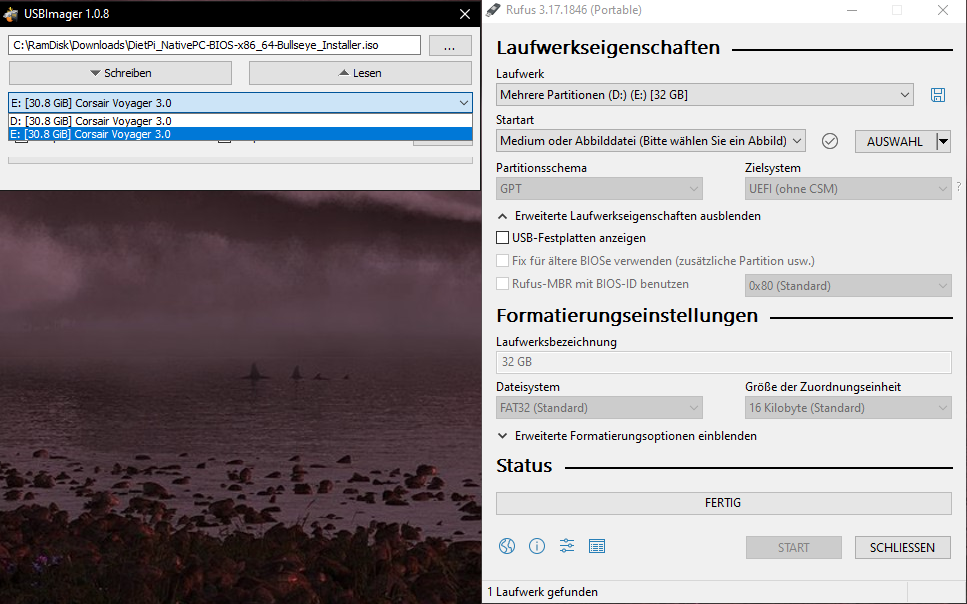Collapse Erweiterte Laufwerkseigenschaften section
This screenshot has height=604, width=967.
(629, 216)
